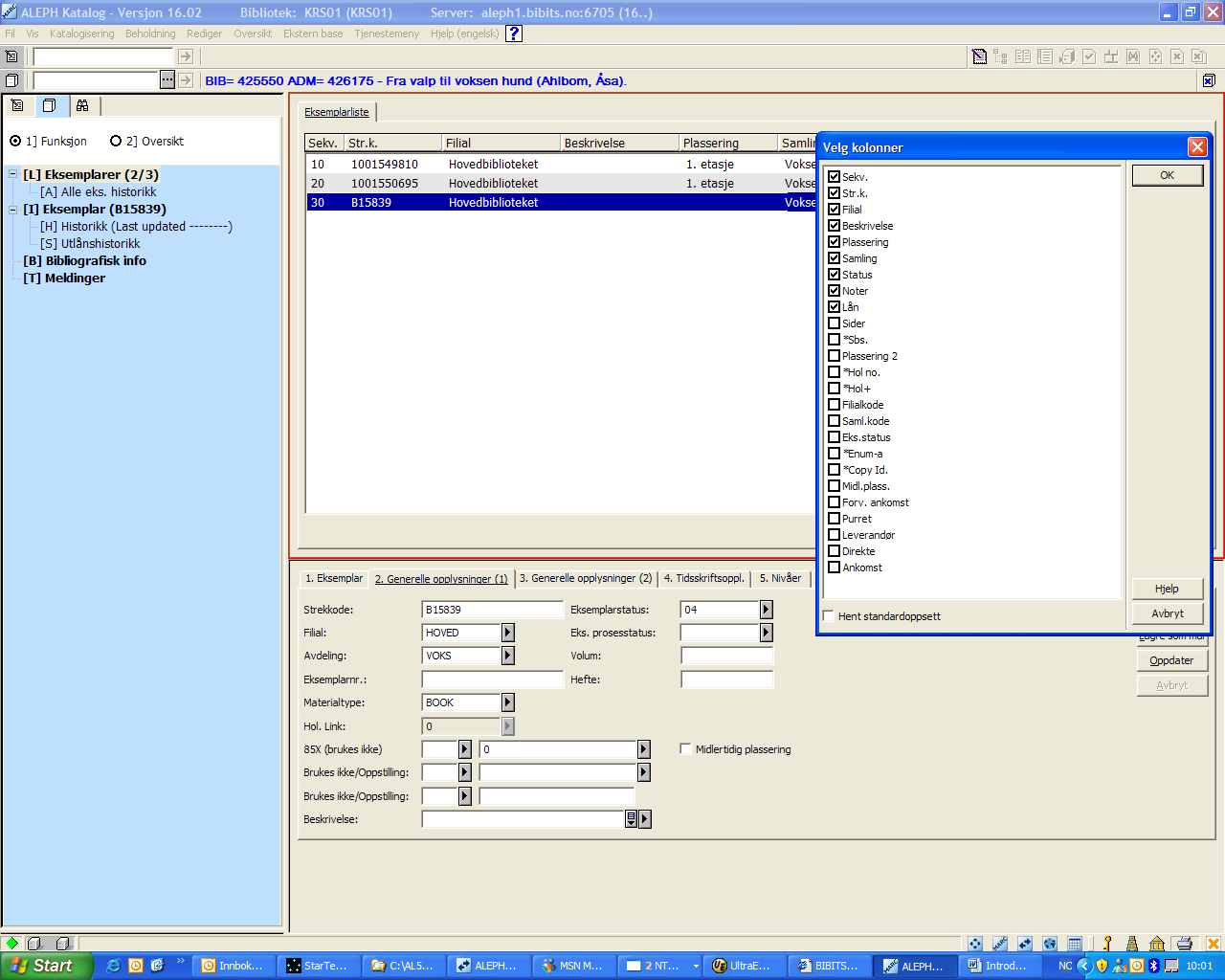Open the Beholdning menu
This screenshot has height=980, width=1225.
150,33
